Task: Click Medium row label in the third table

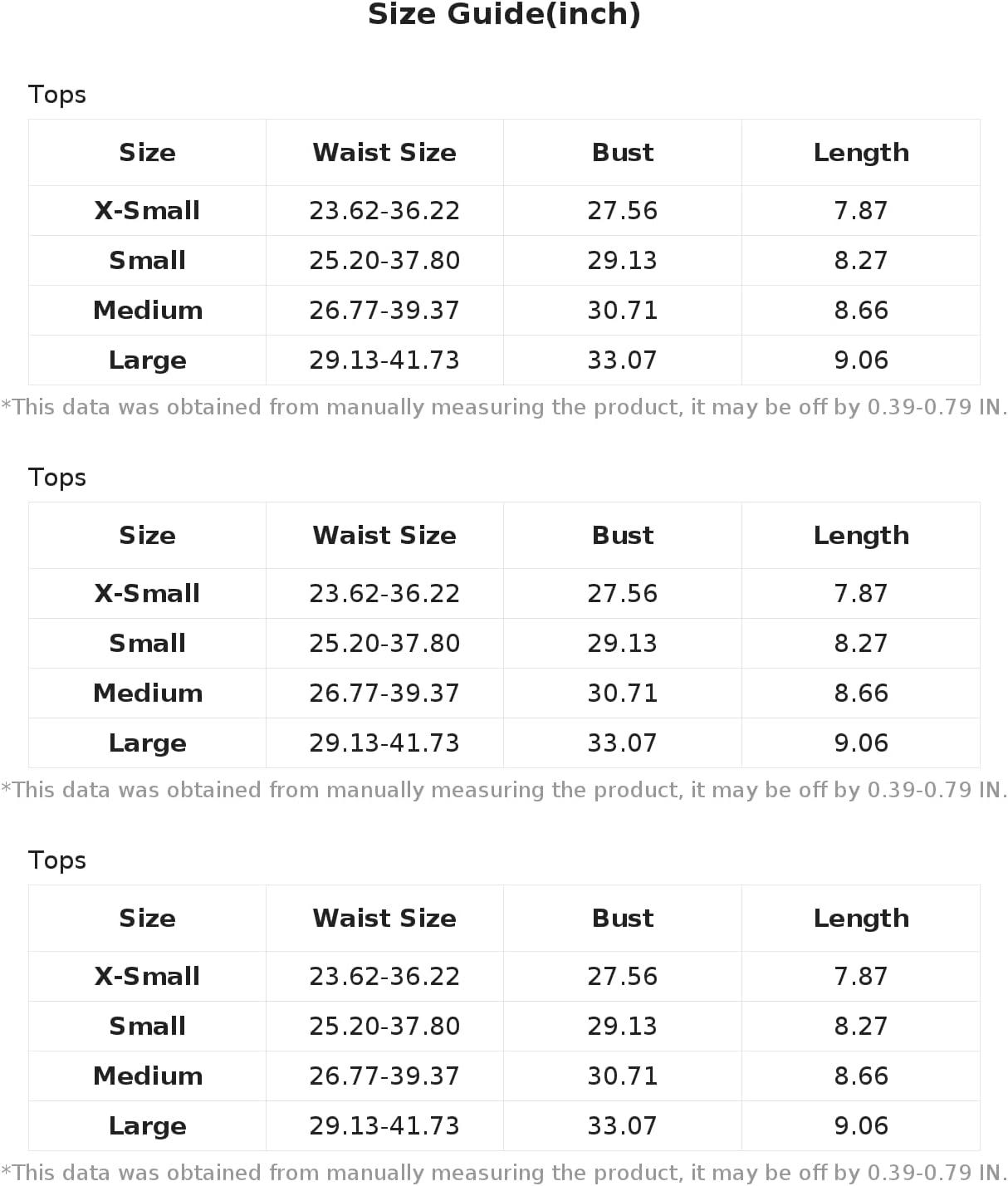Action: 147,1076
